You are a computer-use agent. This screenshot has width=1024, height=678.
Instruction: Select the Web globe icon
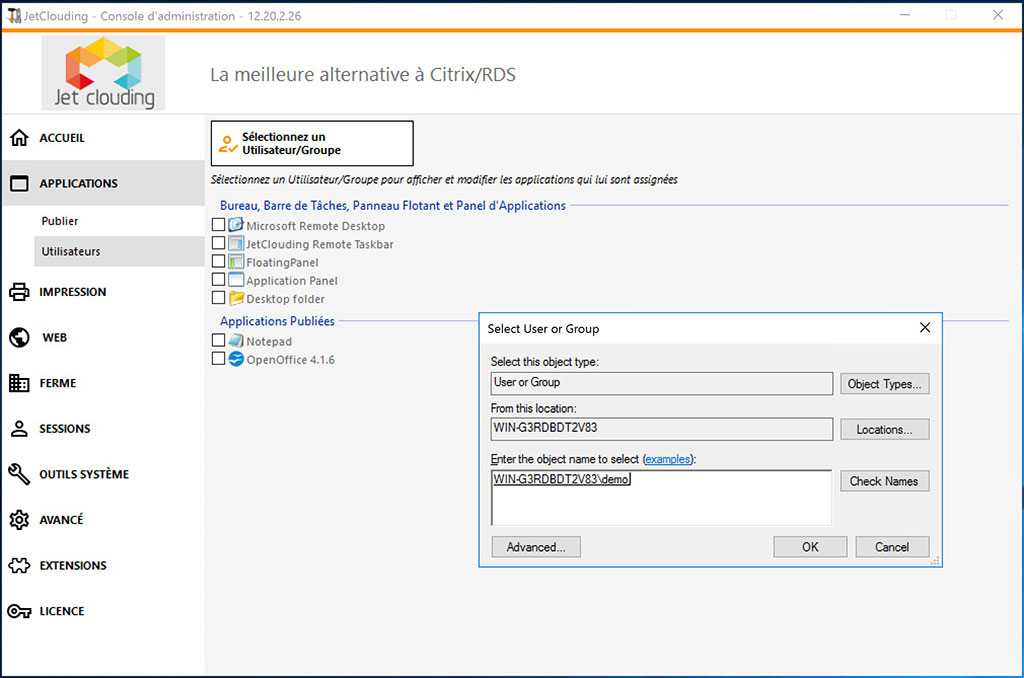click(x=19, y=338)
